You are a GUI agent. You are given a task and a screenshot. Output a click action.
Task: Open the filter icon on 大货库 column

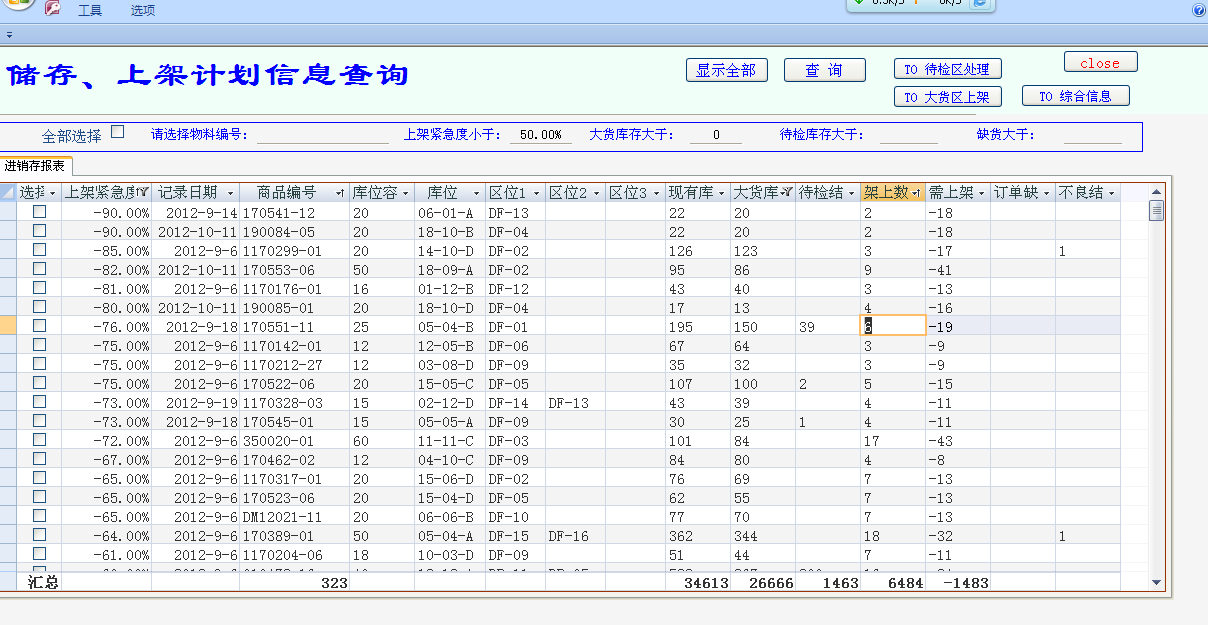[786, 193]
